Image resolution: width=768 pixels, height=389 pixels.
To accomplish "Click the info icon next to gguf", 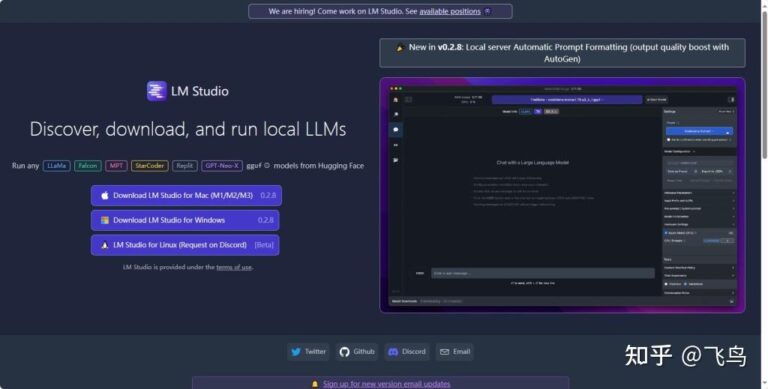I will pos(267,166).
